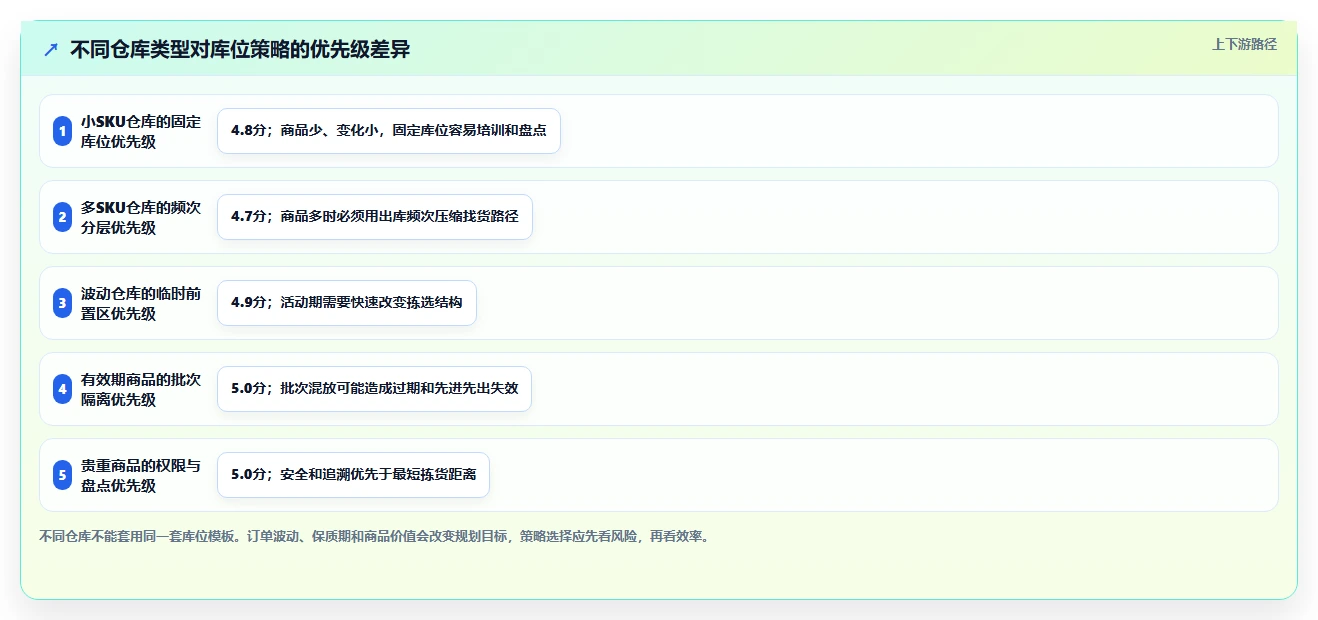The image size is (1318, 620).
Task: Select label 波动仓库的临时前置区优先级
Action: 141,303
